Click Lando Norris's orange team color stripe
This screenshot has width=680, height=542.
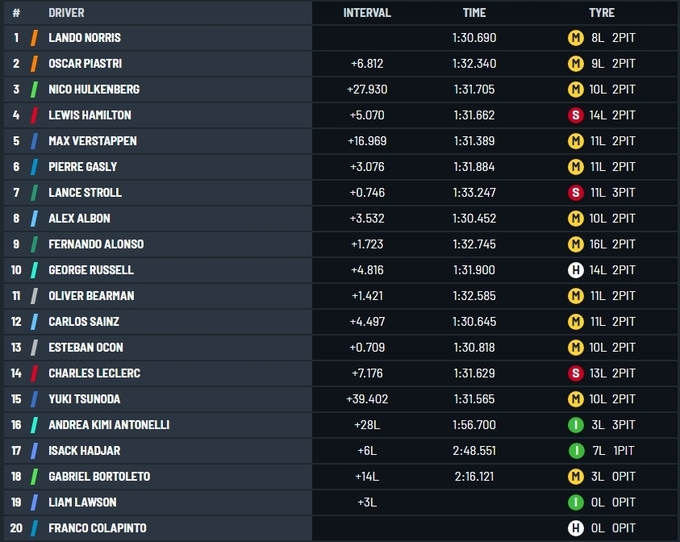35,38
